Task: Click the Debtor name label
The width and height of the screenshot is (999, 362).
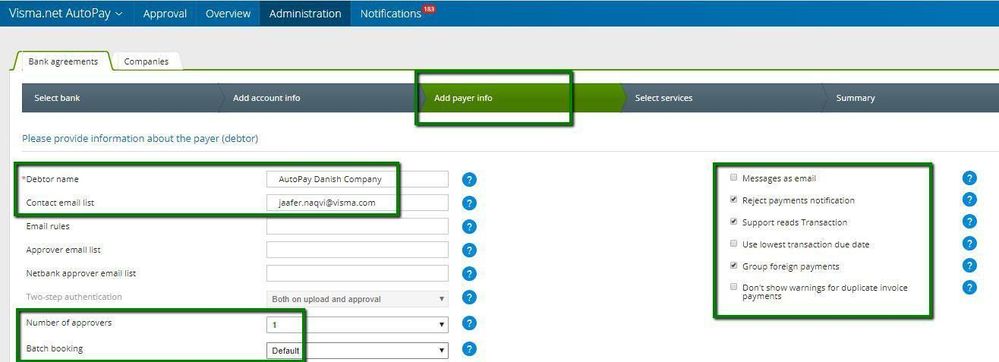Action: point(52,179)
